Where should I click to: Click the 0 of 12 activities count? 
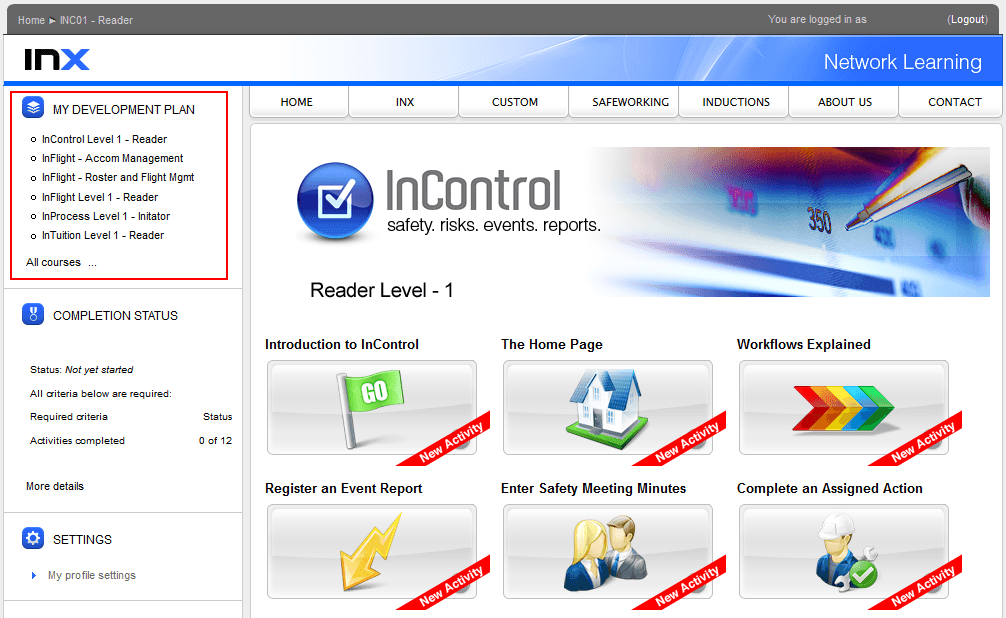tap(216, 441)
